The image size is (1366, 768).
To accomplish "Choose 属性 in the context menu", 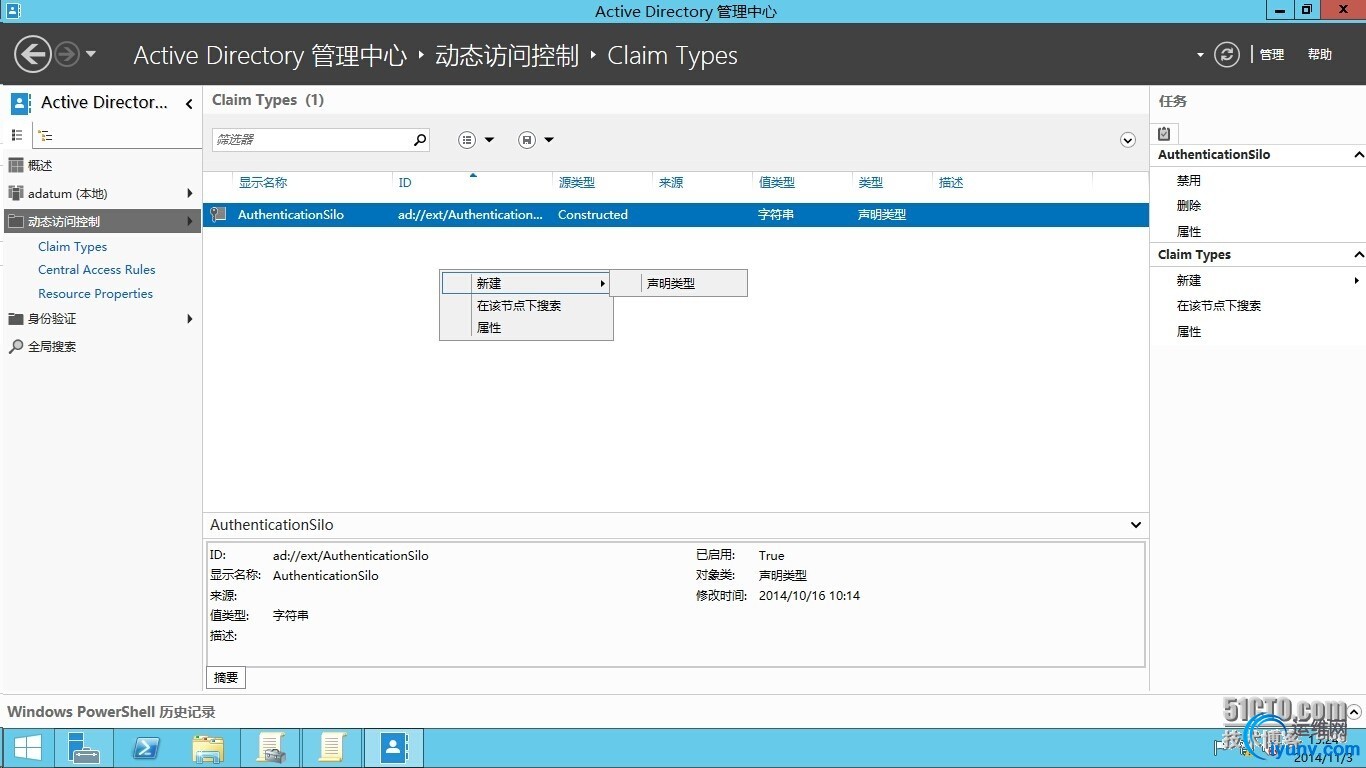I will coord(526,328).
